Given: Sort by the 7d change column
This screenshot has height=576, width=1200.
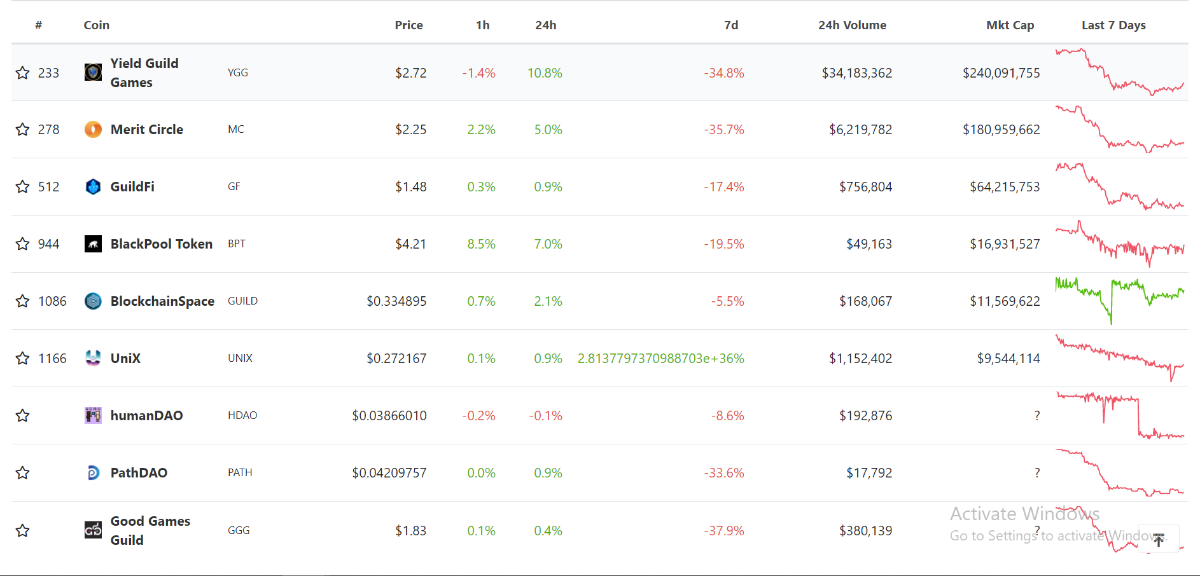Looking at the screenshot, I should click(x=731, y=25).
